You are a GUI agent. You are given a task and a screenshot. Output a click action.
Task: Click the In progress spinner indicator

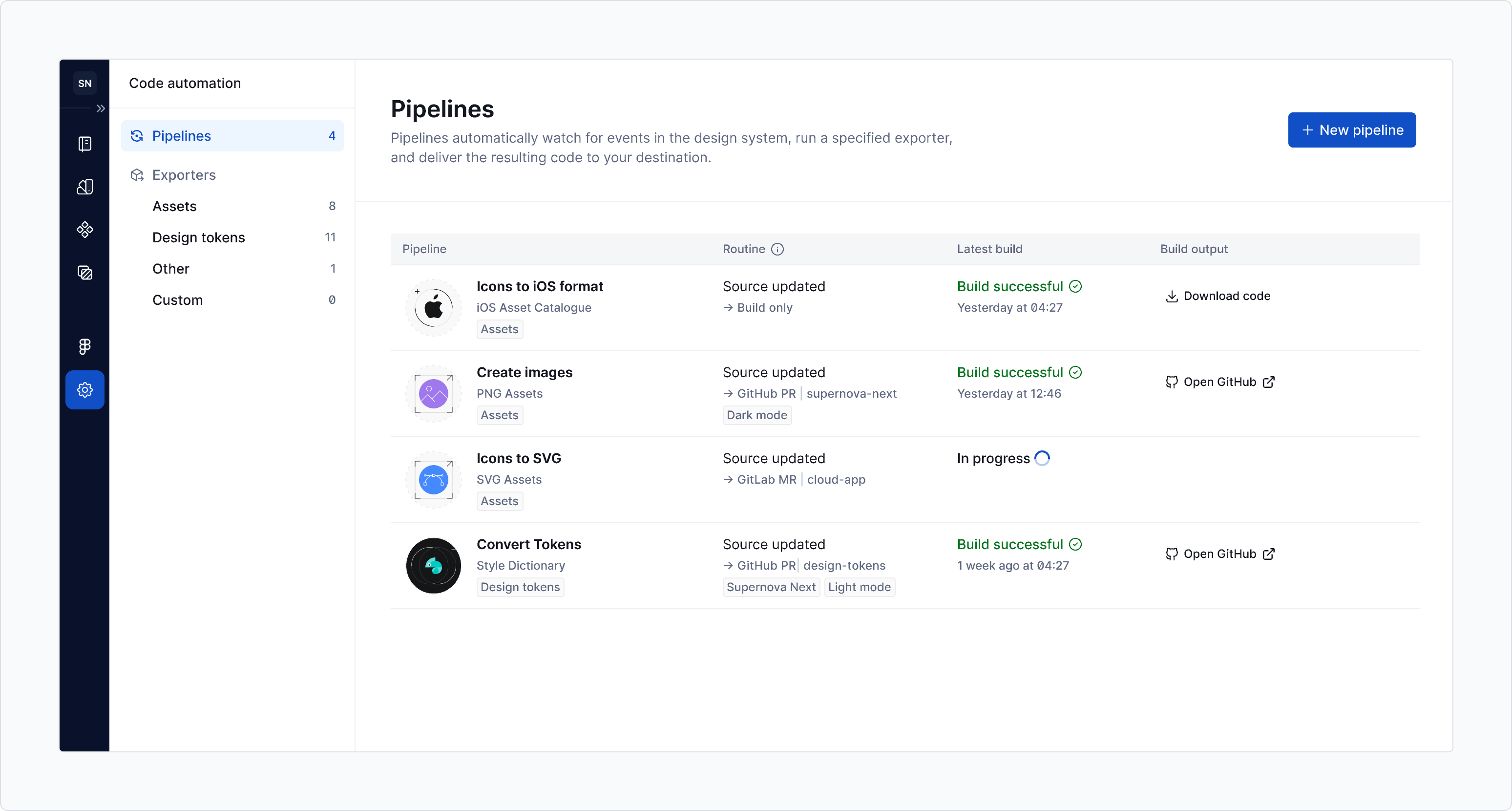[x=1041, y=458]
